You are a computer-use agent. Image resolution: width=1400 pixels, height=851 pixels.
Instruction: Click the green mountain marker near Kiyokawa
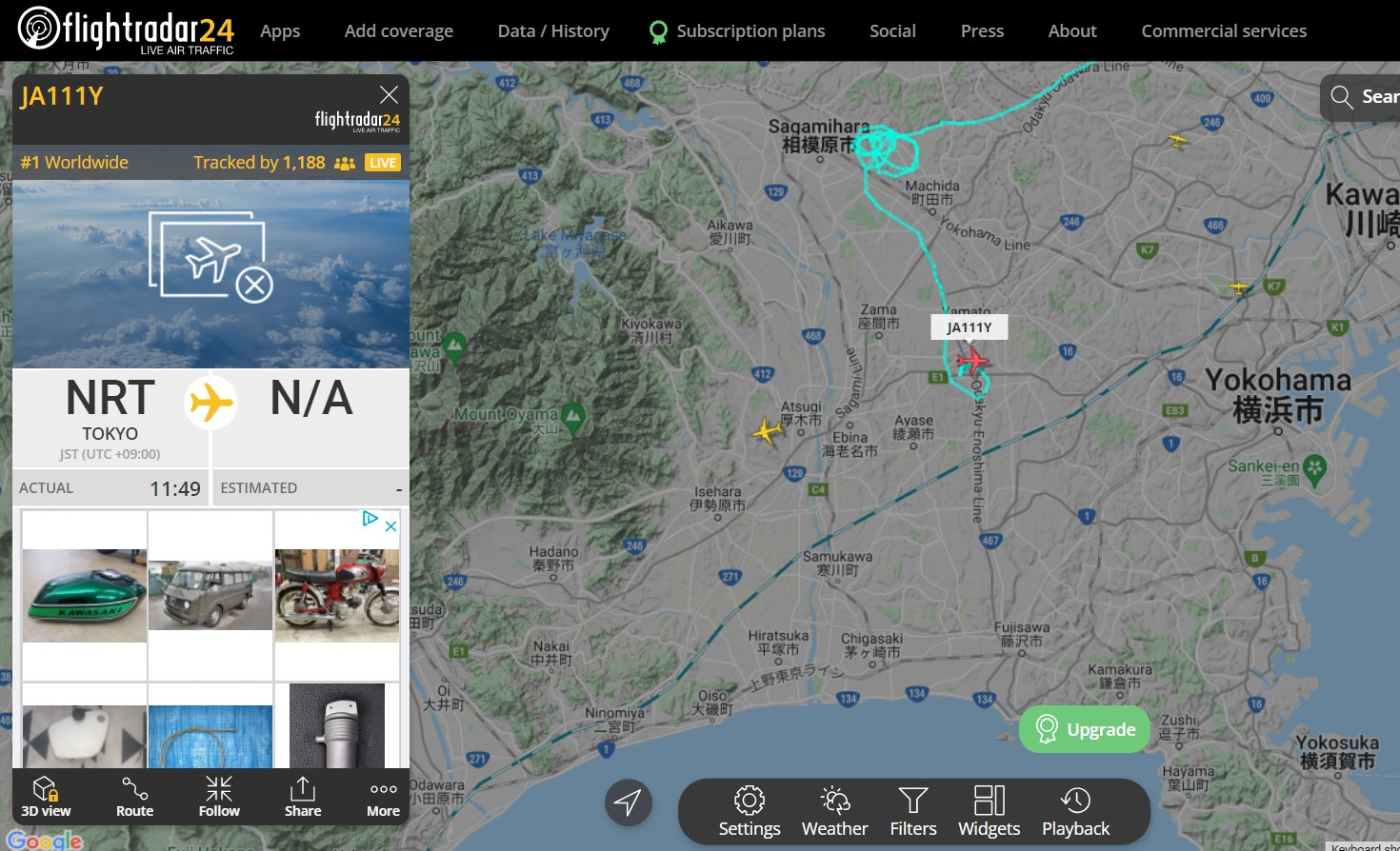click(454, 346)
